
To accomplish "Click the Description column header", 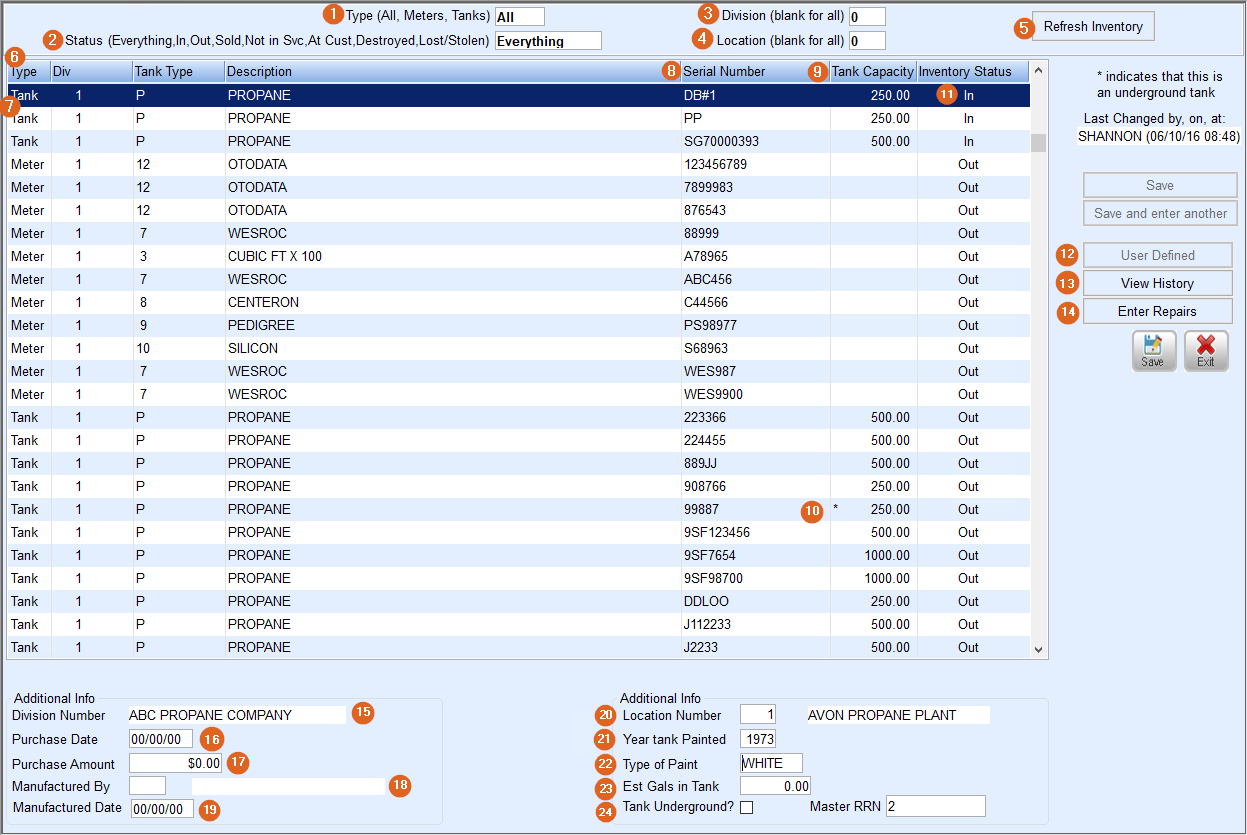I will 452,71.
